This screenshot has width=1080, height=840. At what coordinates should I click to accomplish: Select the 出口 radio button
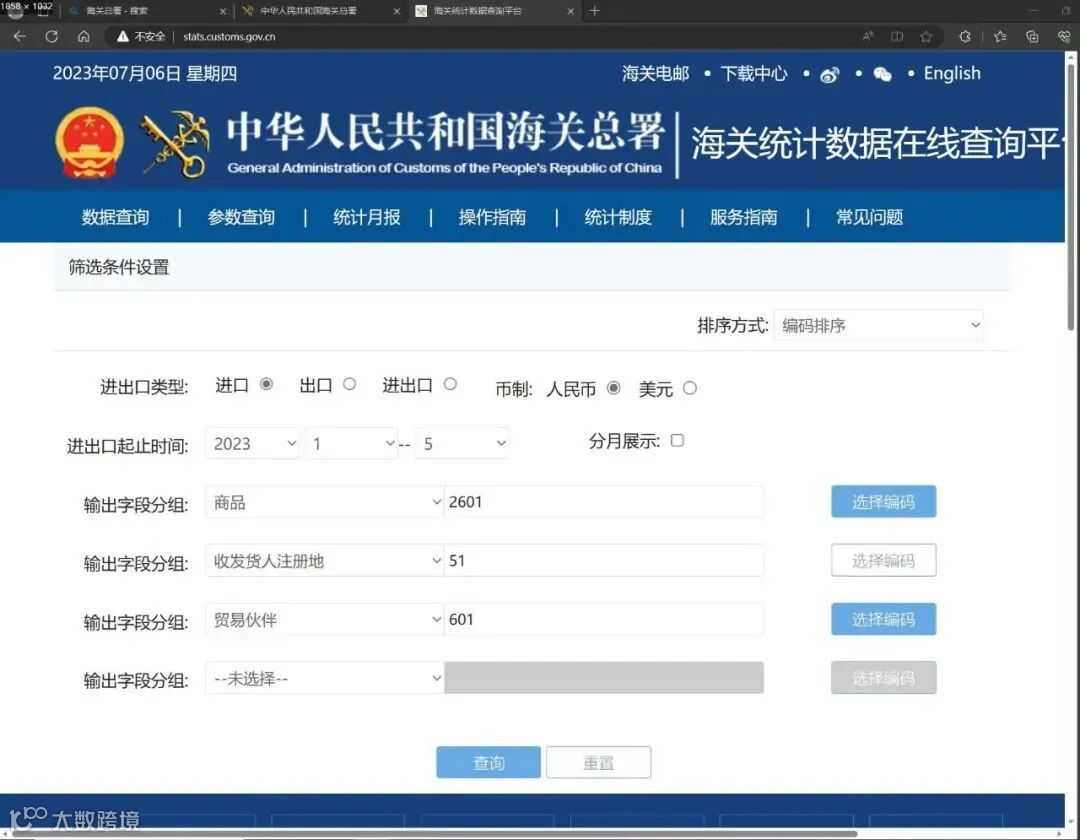coord(350,384)
